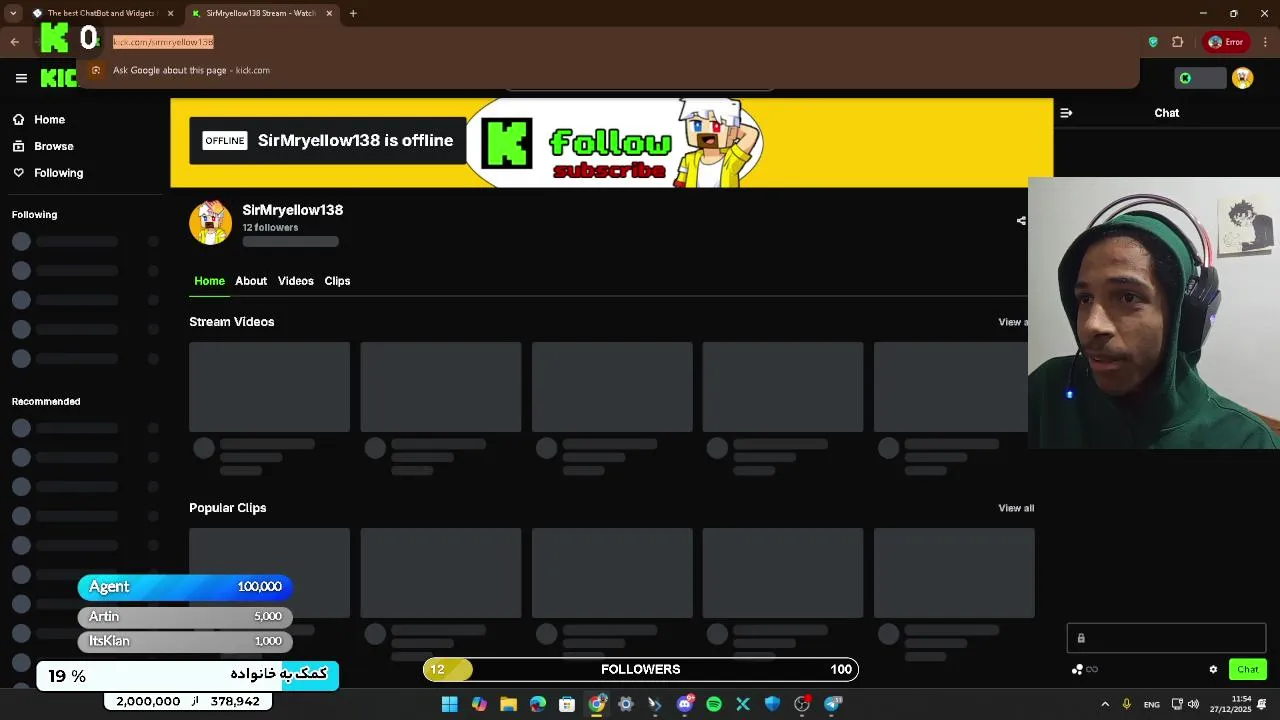Screen dimensions: 1280x720
Task: Select the Home channel tab
Action: pos(209,281)
